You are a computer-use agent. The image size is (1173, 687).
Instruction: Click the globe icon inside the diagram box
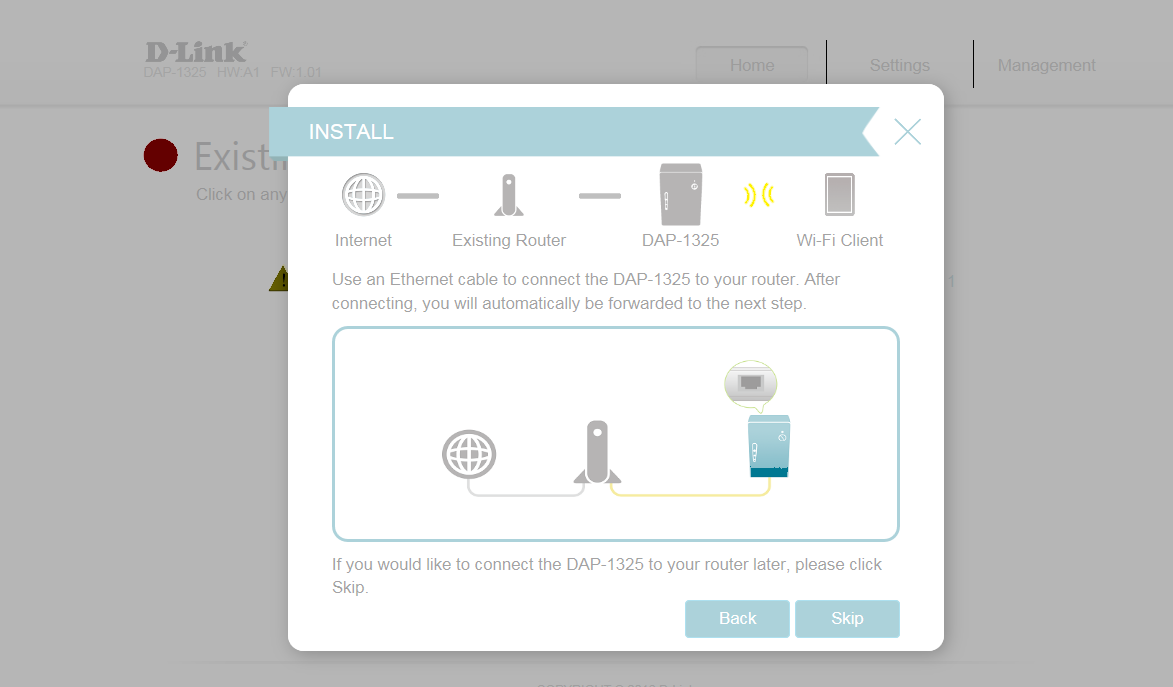pos(469,454)
